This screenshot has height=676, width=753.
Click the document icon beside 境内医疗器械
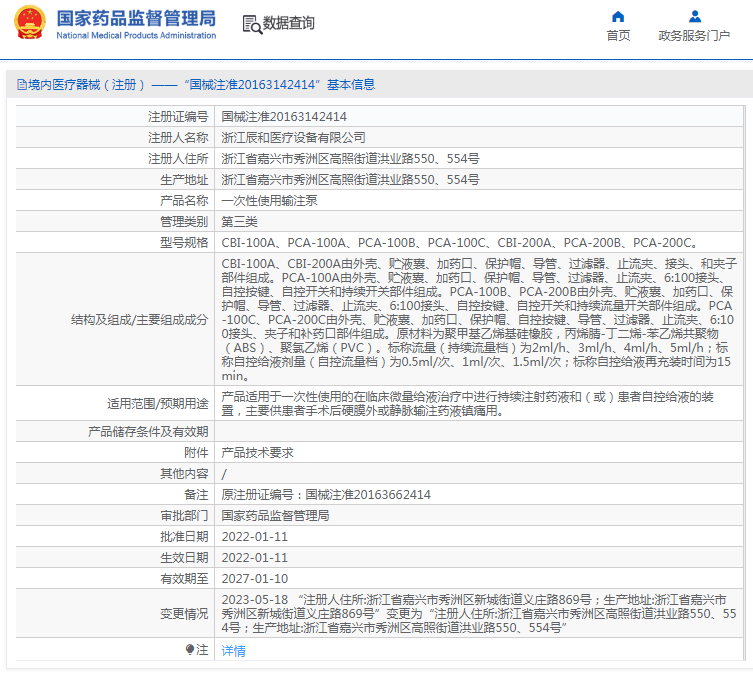click(x=22, y=85)
